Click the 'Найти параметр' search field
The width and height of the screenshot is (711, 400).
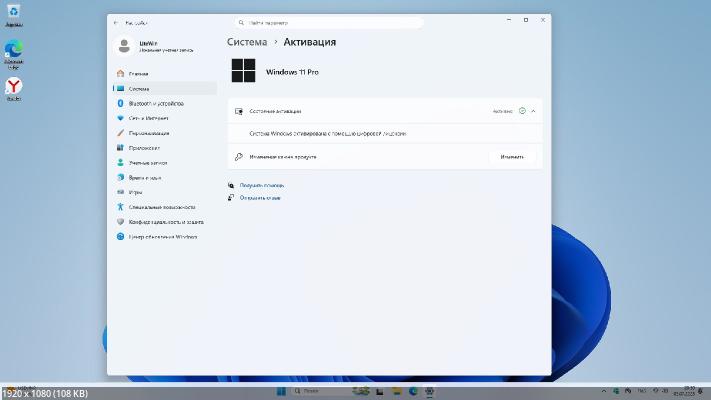[329, 22]
